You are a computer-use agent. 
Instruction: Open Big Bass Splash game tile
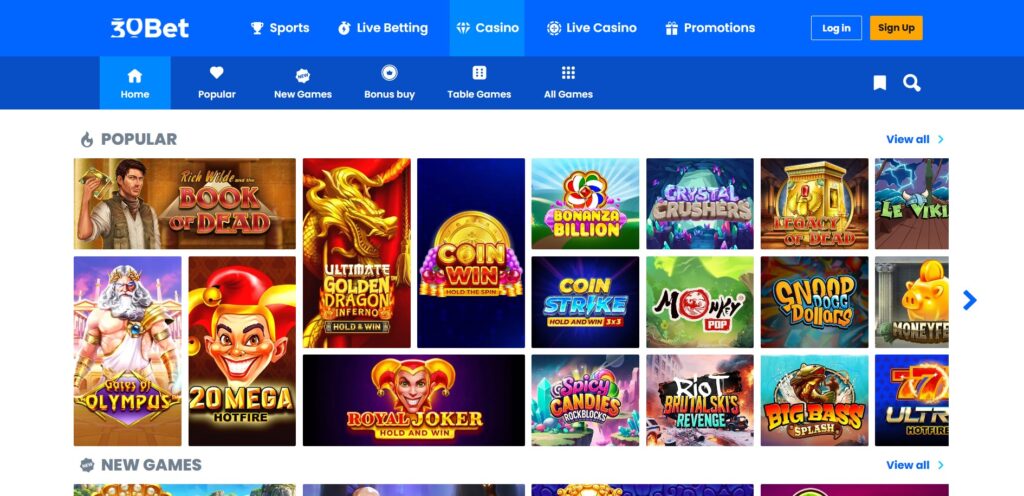point(814,400)
